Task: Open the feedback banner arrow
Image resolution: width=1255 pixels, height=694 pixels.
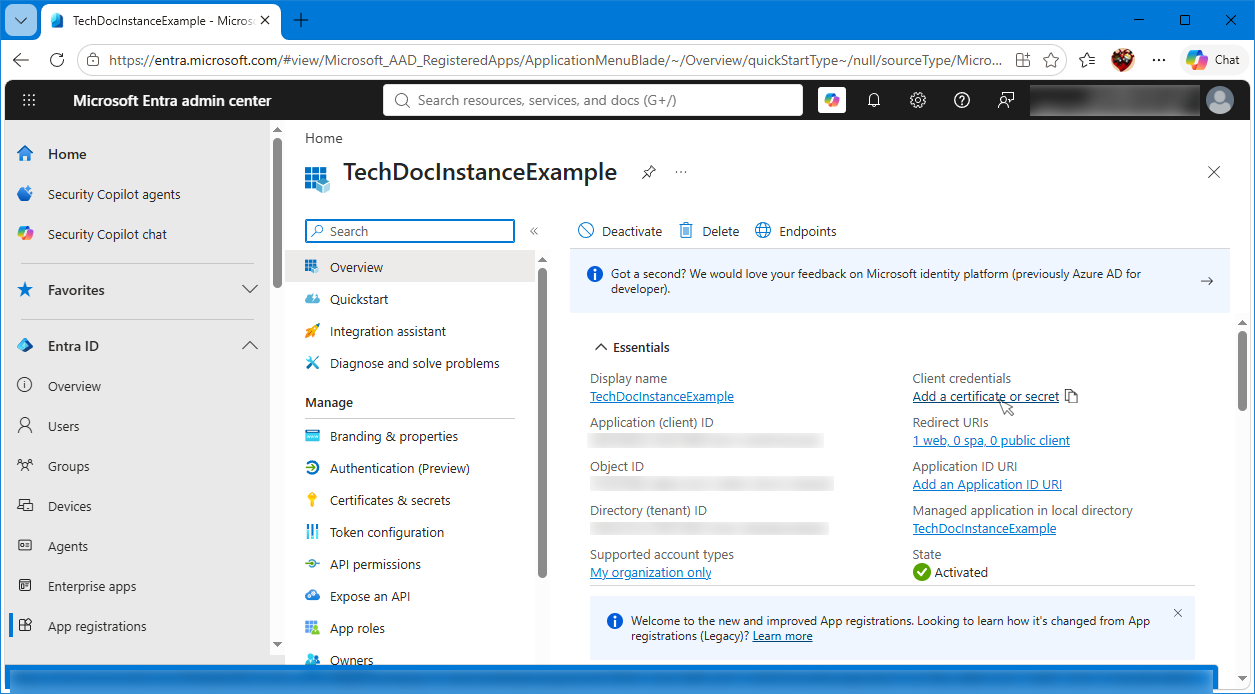Action: click(1207, 281)
